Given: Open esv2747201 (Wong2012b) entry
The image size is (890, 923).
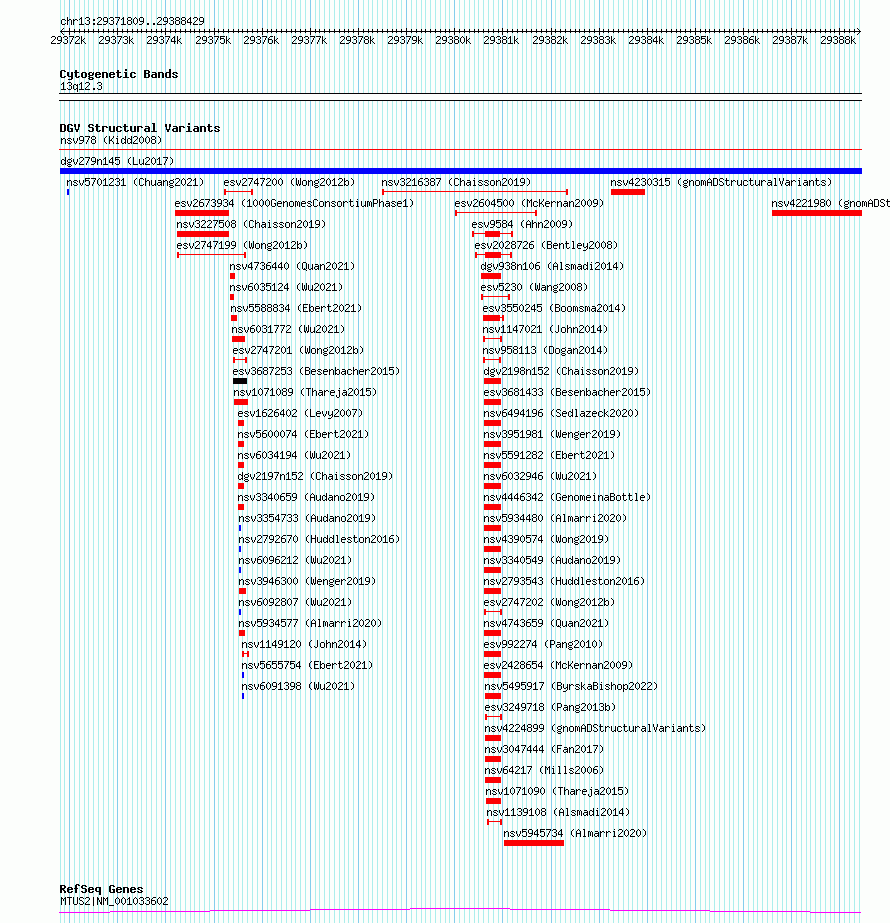Looking at the screenshot, I should (298, 350).
